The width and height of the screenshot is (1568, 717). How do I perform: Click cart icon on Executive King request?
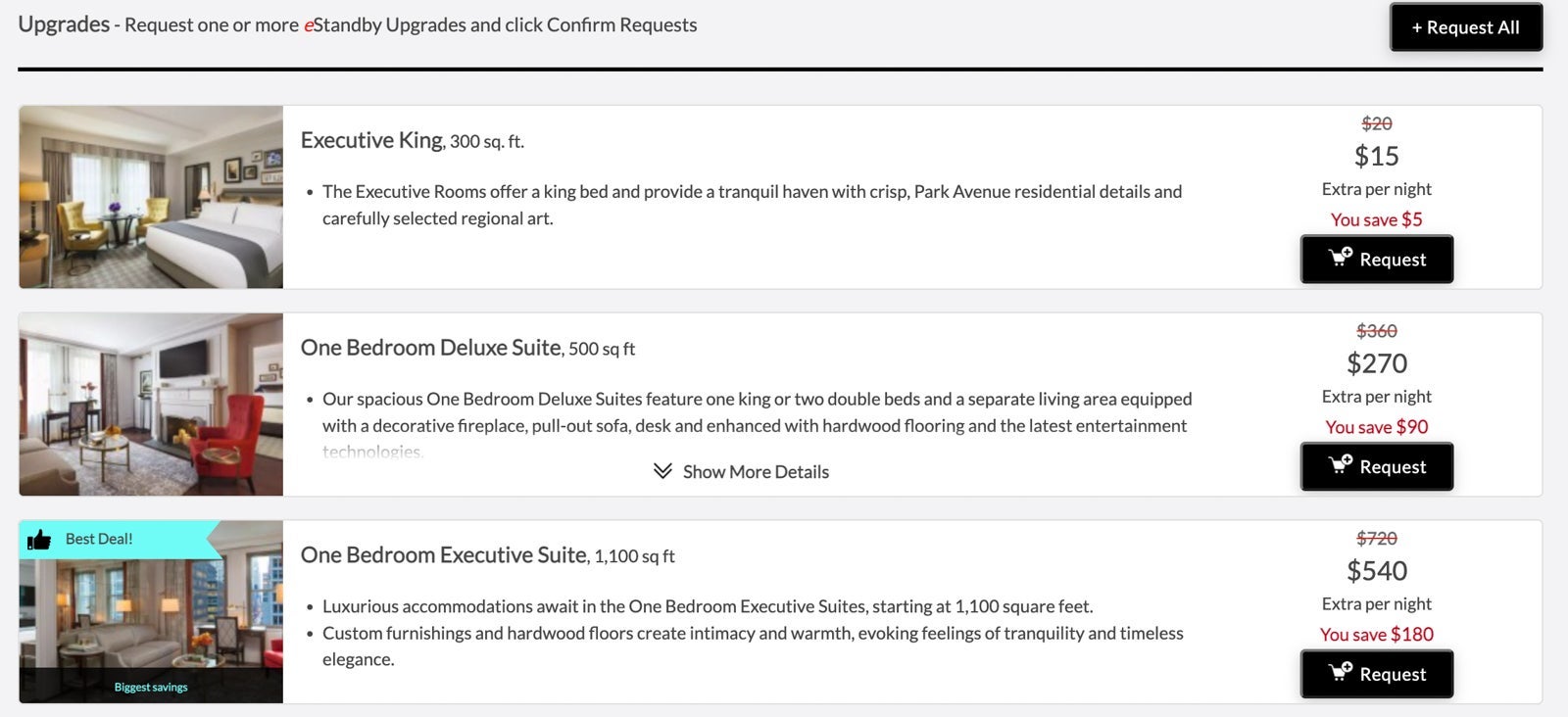[1340, 258]
